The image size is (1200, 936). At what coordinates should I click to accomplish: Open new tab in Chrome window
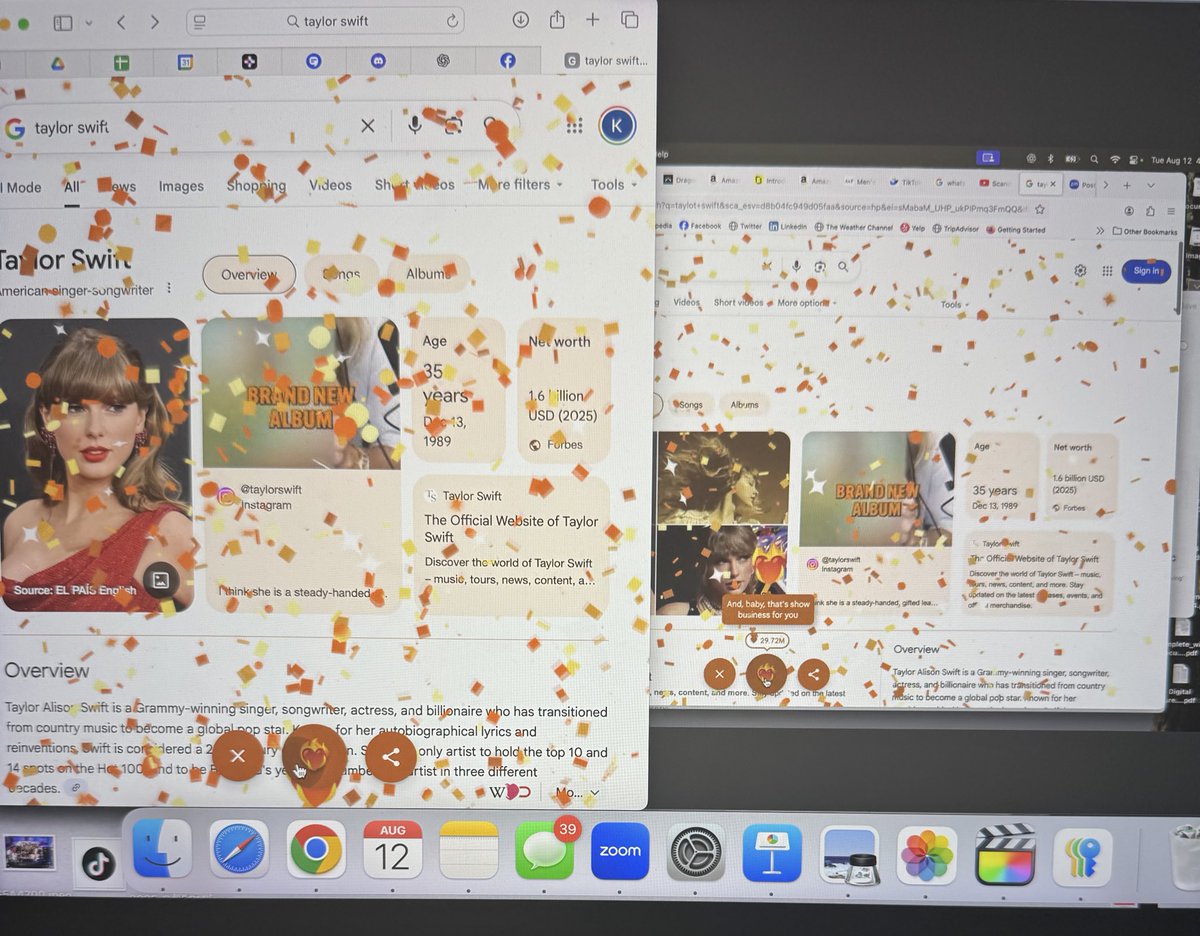(x=1126, y=185)
